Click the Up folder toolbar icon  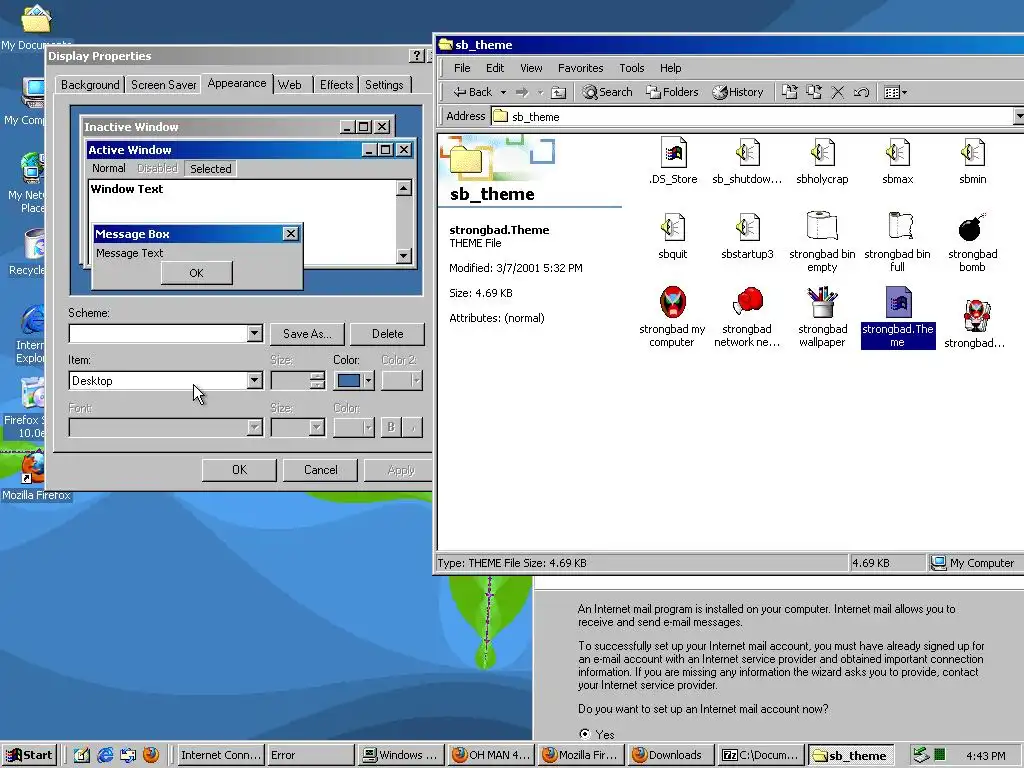click(x=558, y=93)
